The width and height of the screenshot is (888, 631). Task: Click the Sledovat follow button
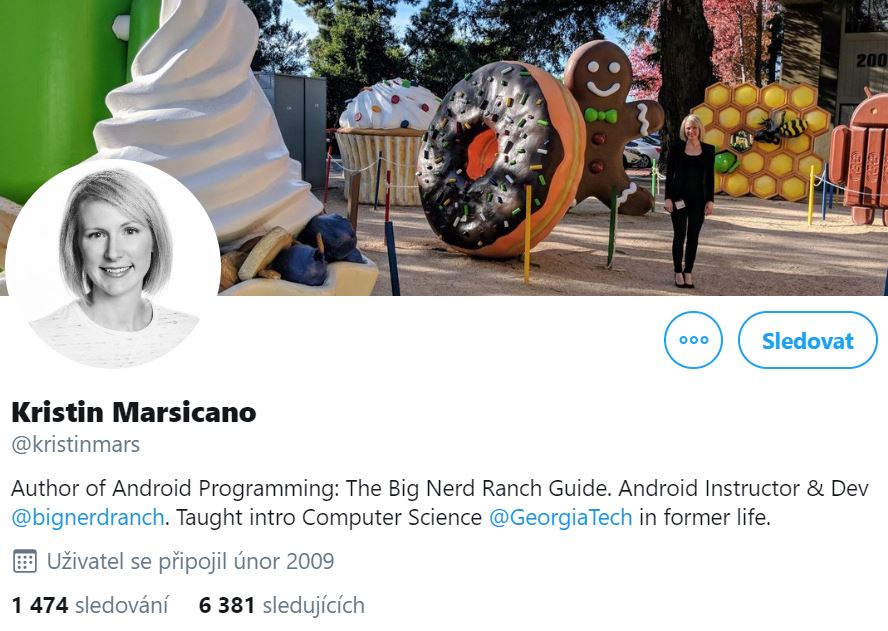[808, 340]
